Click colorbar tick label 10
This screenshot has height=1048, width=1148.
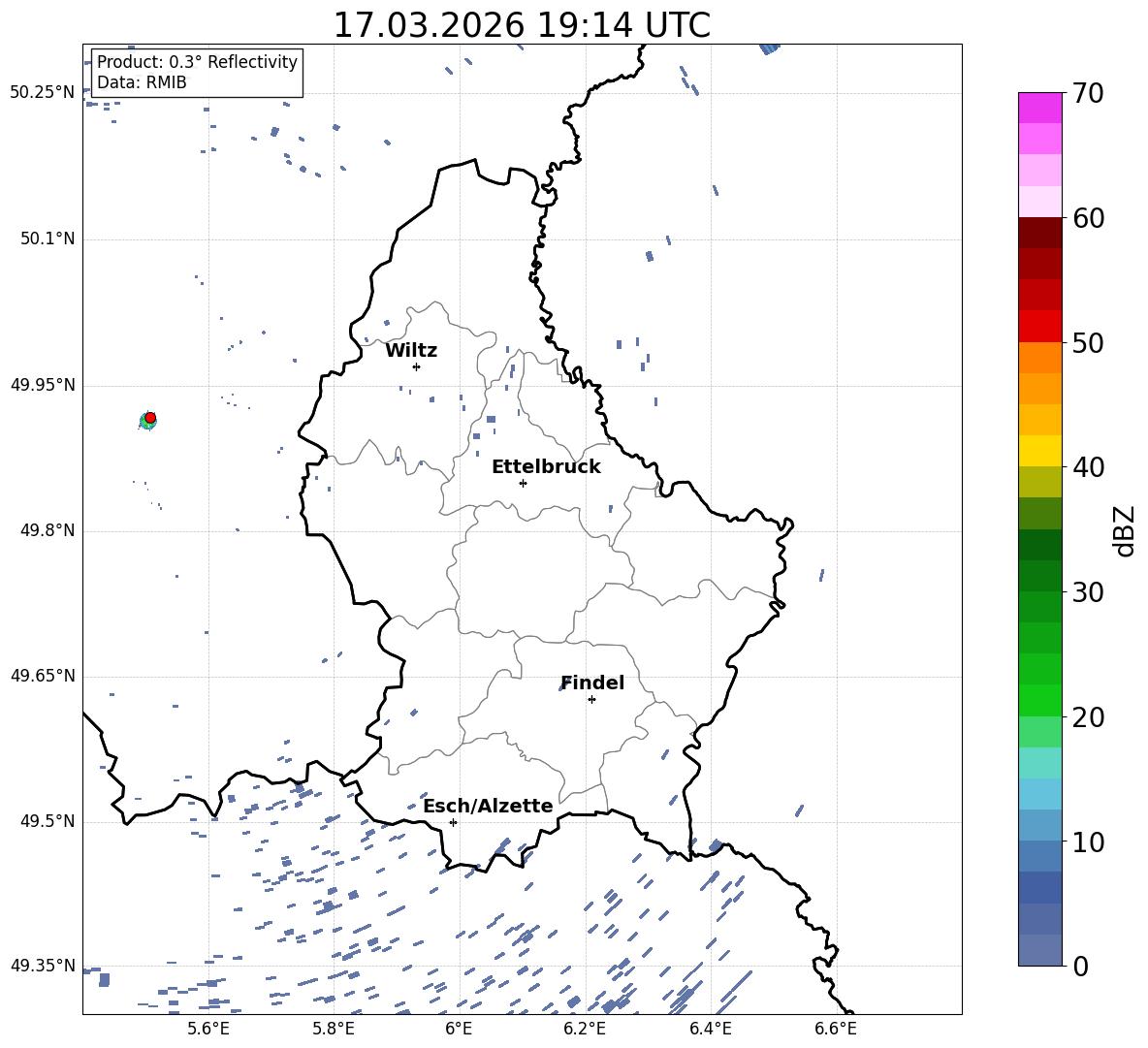tap(1088, 842)
